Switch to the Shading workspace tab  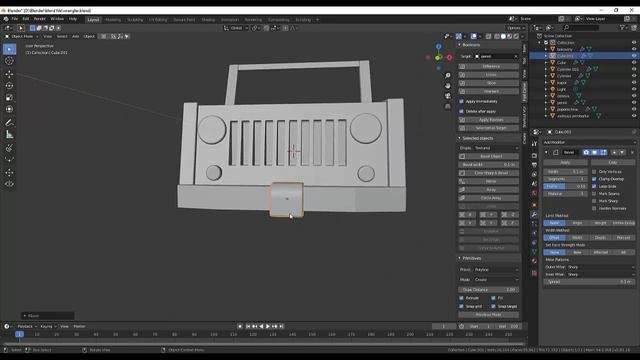click(208, 20)
